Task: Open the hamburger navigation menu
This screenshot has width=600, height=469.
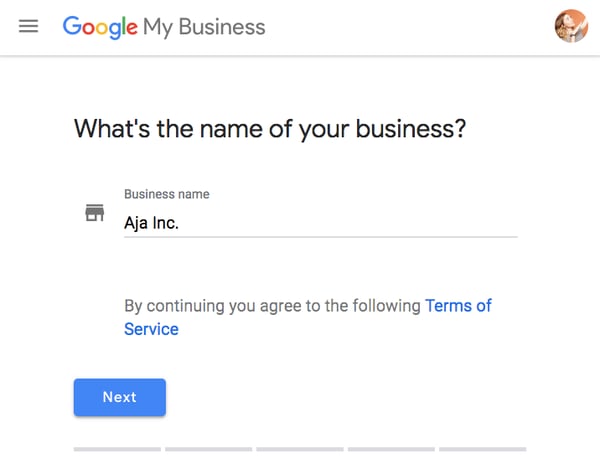Action: pyautogui.click(x=28, y=27)
